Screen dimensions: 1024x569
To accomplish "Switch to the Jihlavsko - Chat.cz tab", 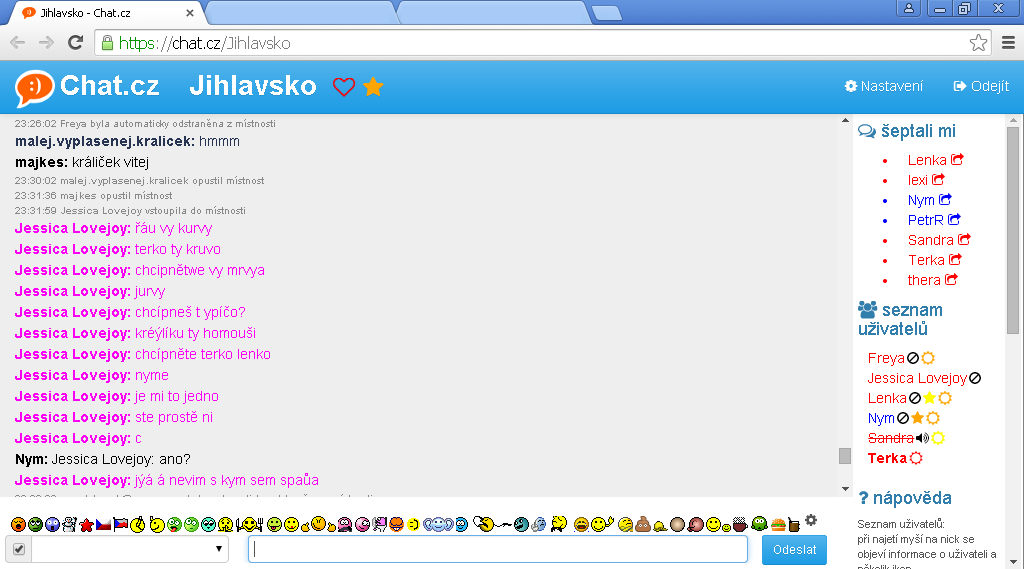I will coord(108,13).
